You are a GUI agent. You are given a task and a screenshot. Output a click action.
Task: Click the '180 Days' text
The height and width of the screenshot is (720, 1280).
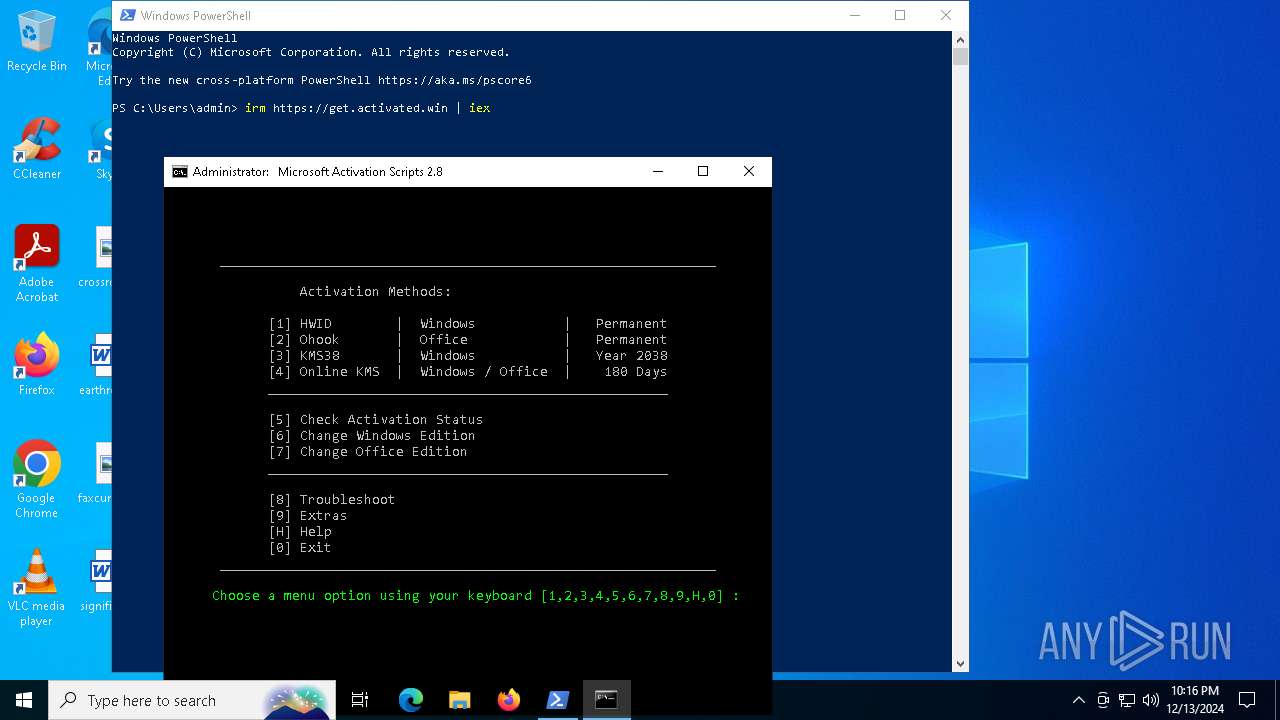[x=636, y=372]
